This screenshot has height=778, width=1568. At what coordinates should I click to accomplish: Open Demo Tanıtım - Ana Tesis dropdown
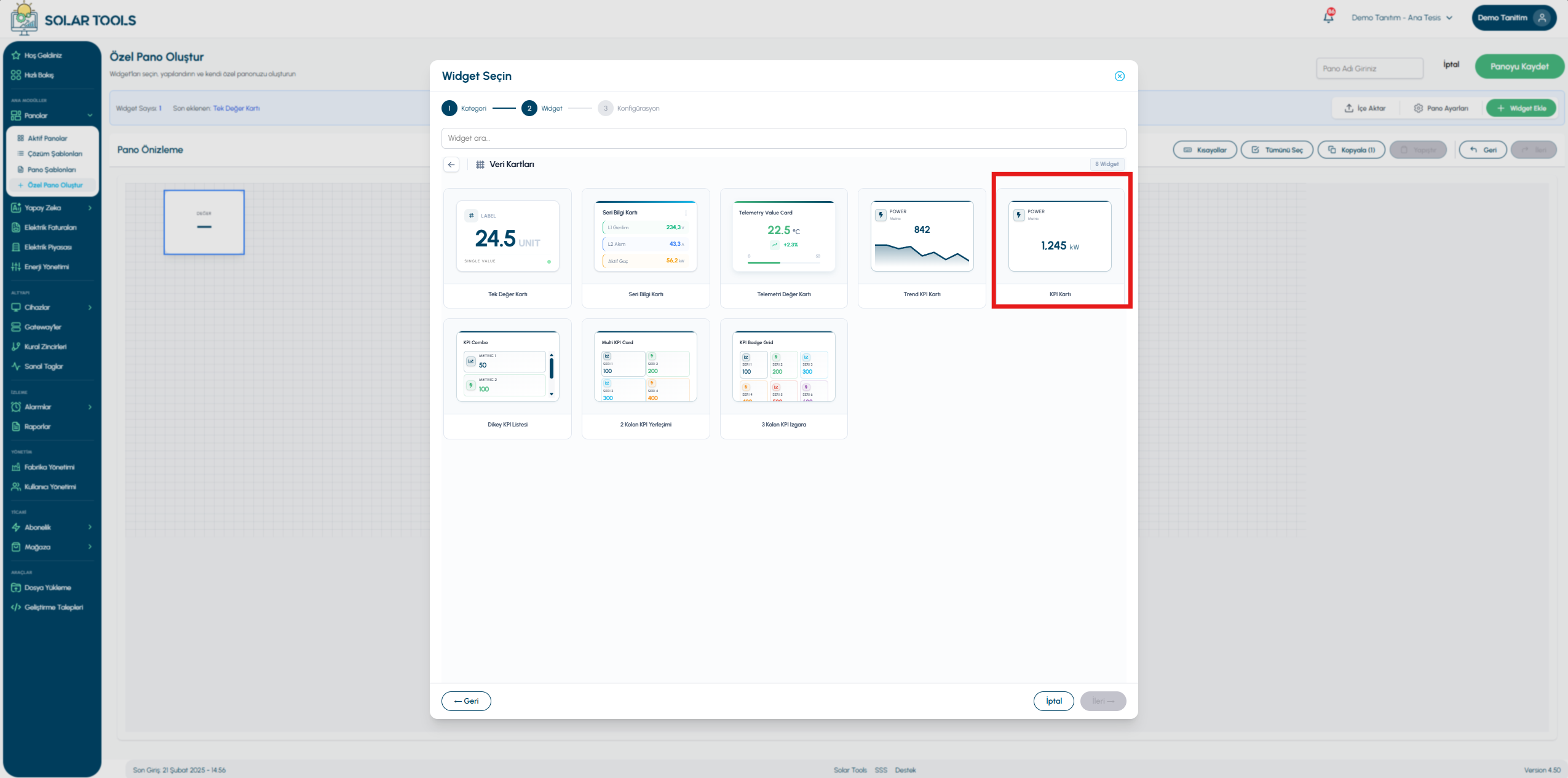tap(1401, 18)
